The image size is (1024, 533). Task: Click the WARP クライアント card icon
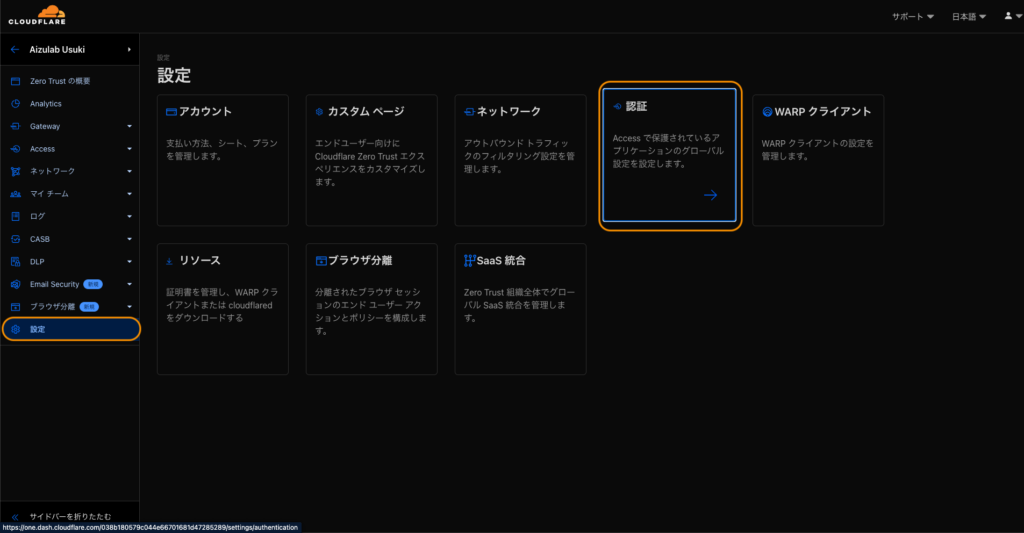coord(767,112)
